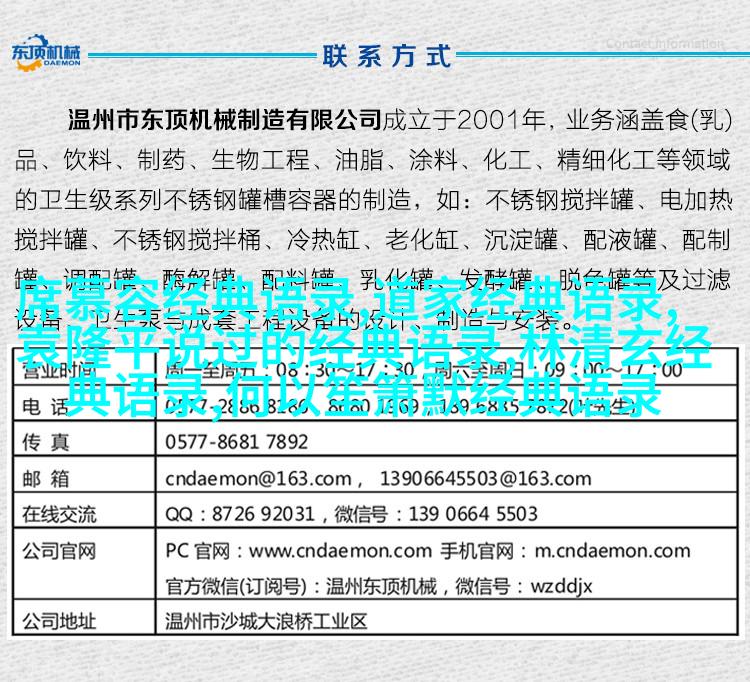Click the 电话 row label
Viewport: 750px width, 682px height.
tap(46, 407)
